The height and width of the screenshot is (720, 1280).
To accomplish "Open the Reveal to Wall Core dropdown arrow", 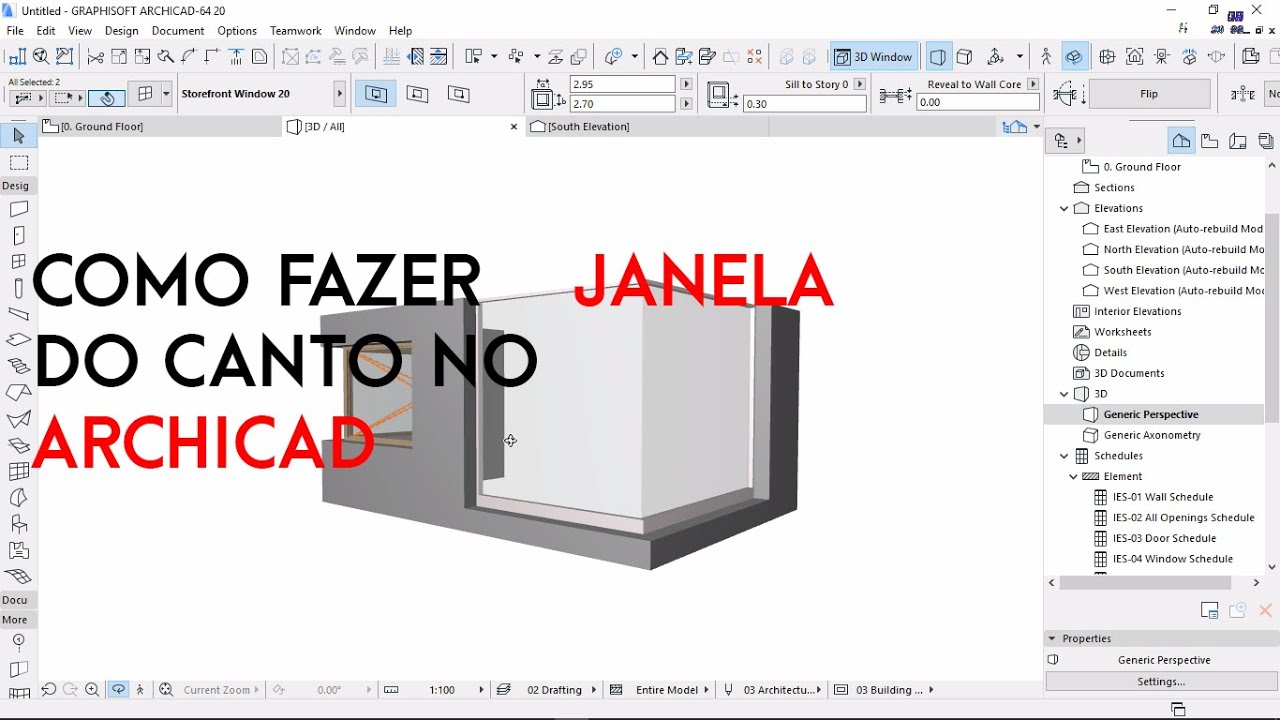I will (1033, 85).
